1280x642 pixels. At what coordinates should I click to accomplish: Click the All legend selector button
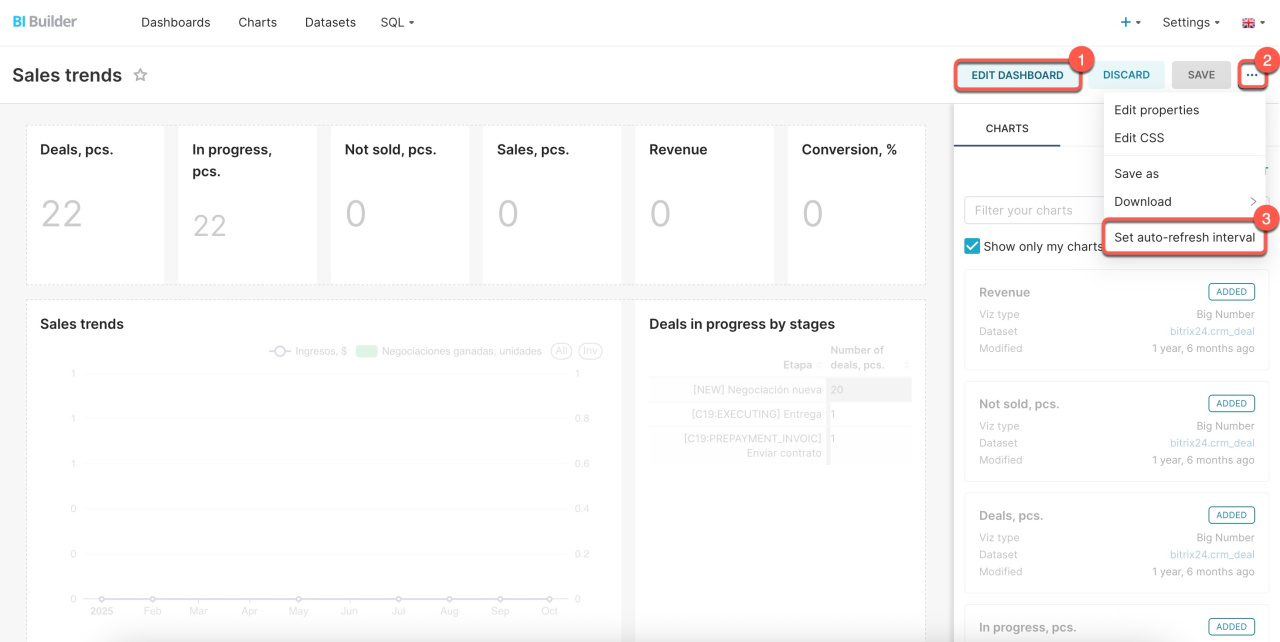click(x=562, y=351)
